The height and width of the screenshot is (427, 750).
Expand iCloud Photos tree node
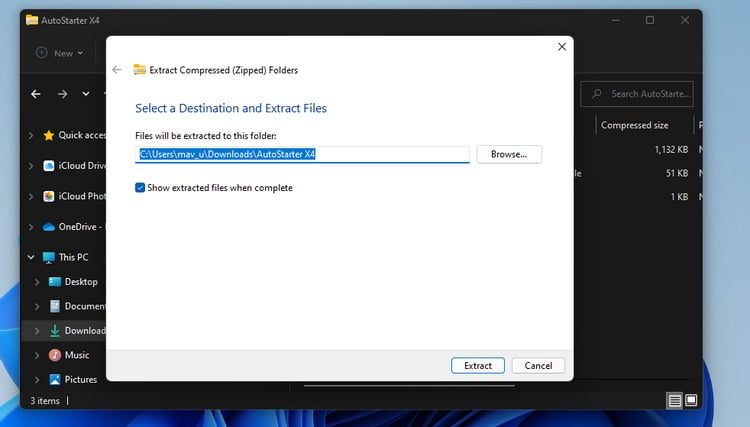[31, 197]
